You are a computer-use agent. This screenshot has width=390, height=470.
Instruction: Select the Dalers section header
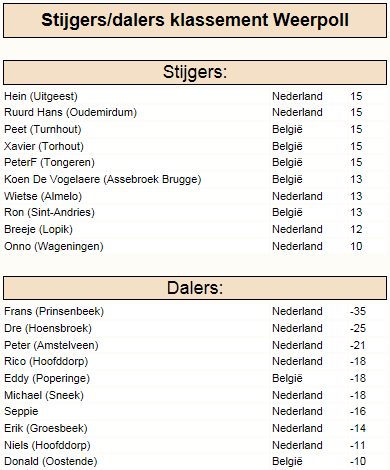[195, 288]
